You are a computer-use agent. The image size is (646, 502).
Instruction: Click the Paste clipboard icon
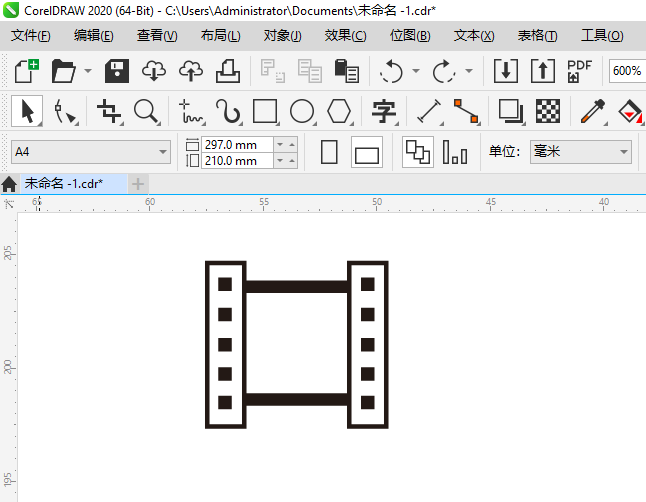[346, 71]
